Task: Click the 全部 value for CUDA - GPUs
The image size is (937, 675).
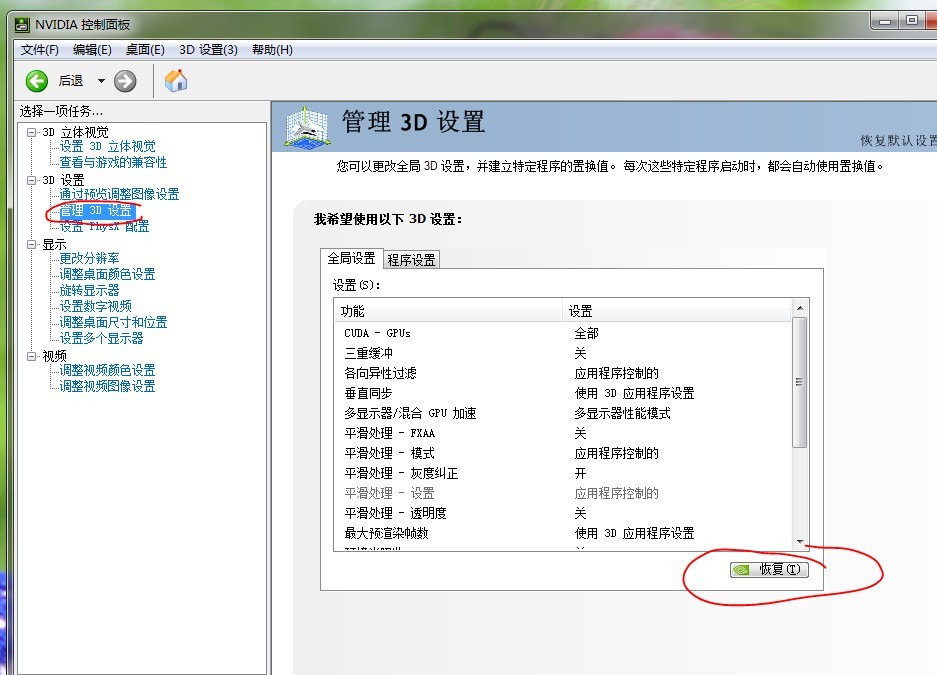Action: pos(586,333)
